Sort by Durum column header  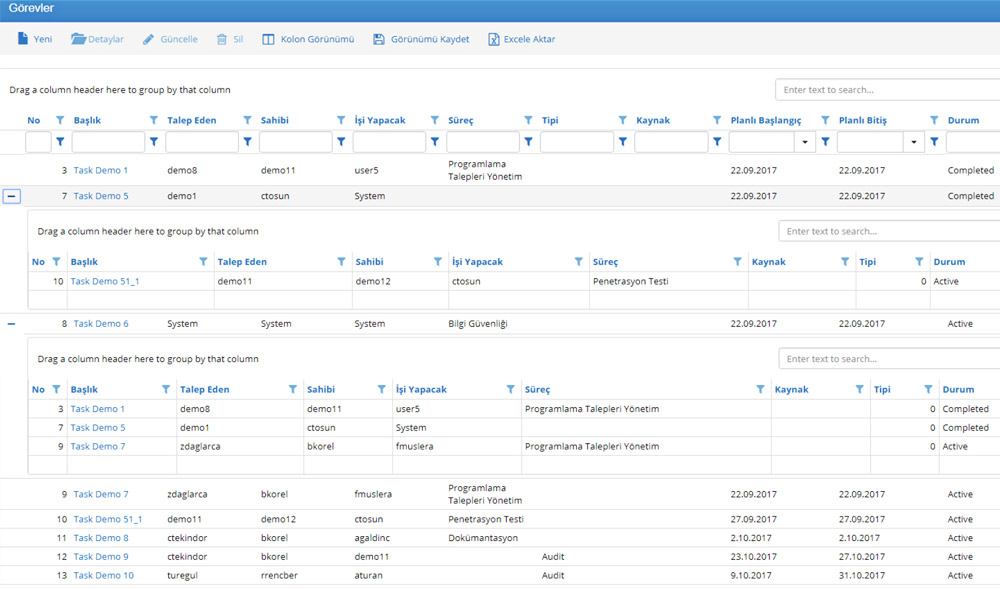(x=963, y=120)
